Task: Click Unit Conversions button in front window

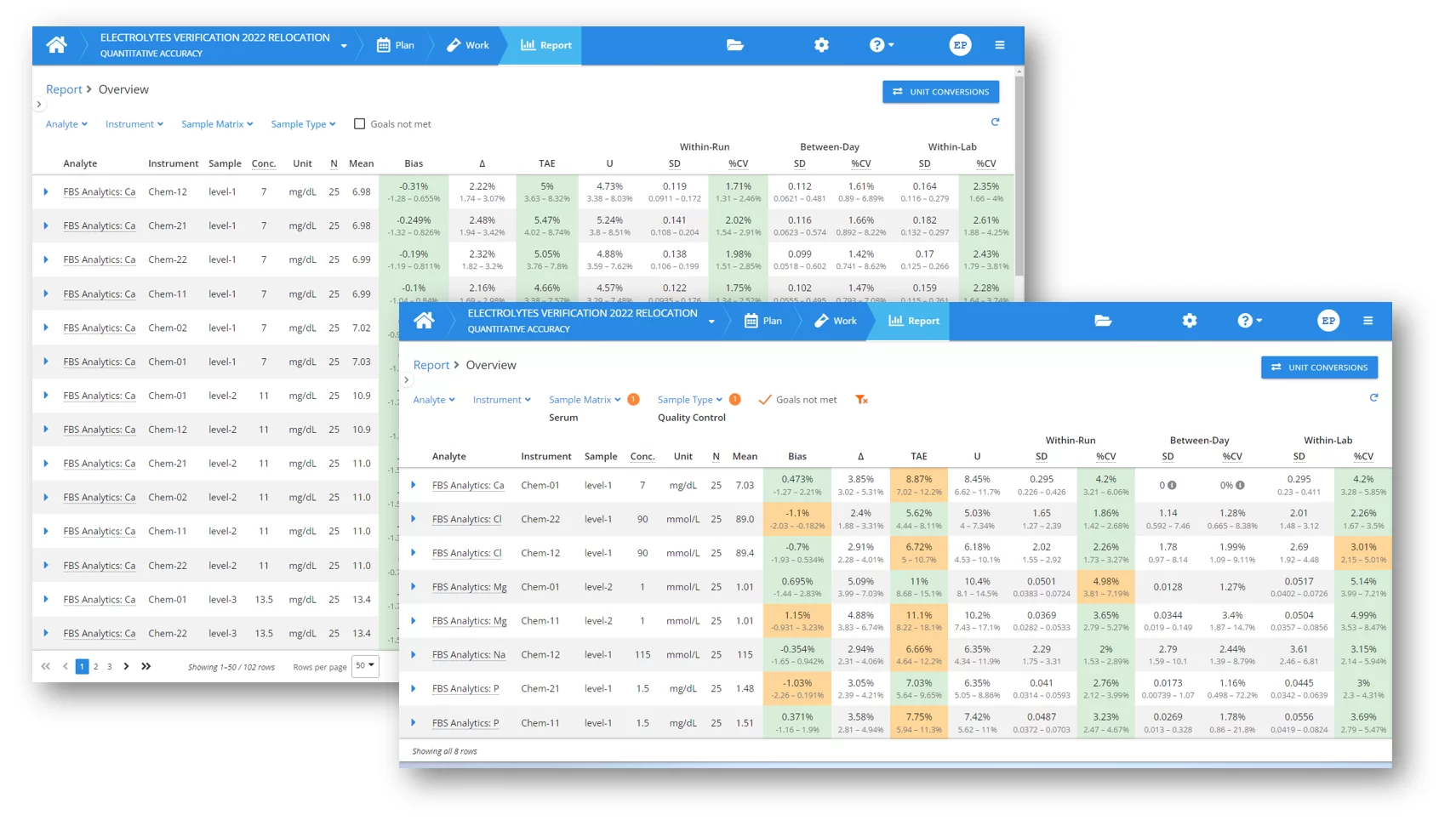Action: tap(1318, 368)
